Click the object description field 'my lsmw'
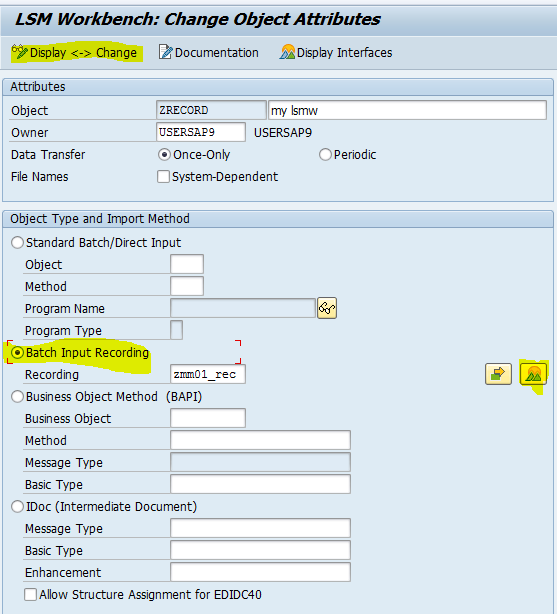 (x=407, y=110)
